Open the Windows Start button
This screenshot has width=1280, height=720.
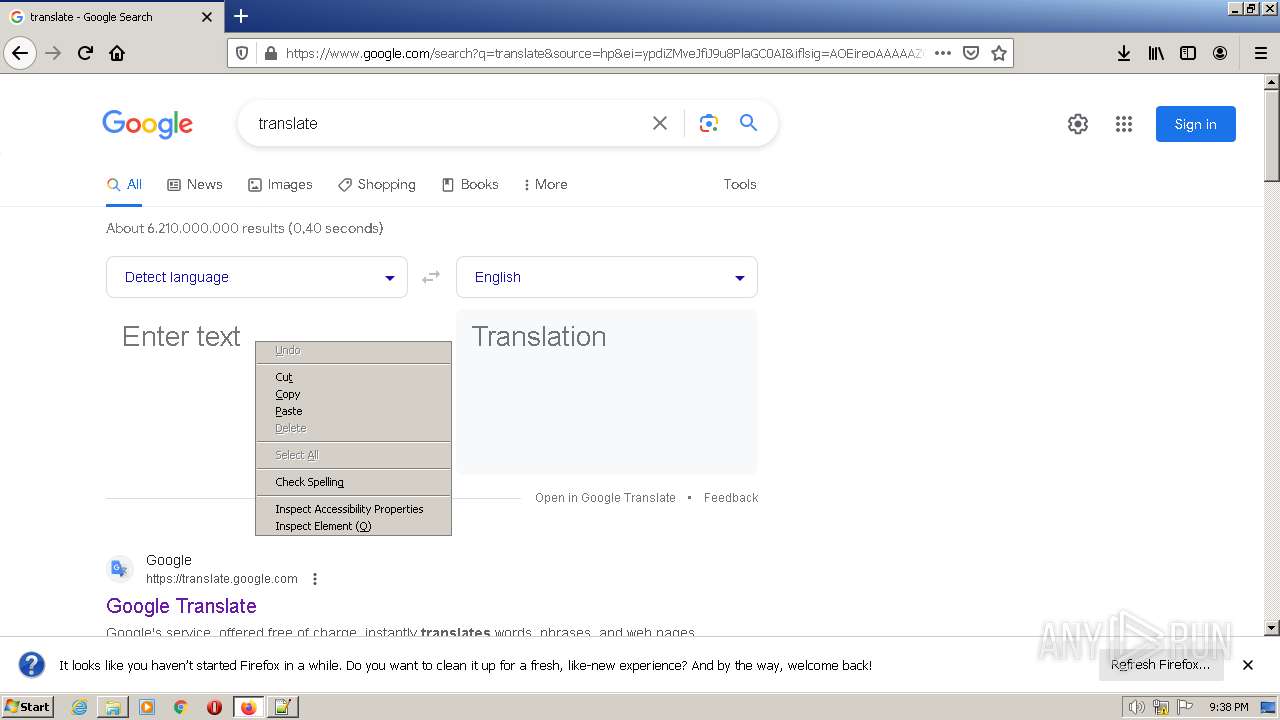pos(28,707)
